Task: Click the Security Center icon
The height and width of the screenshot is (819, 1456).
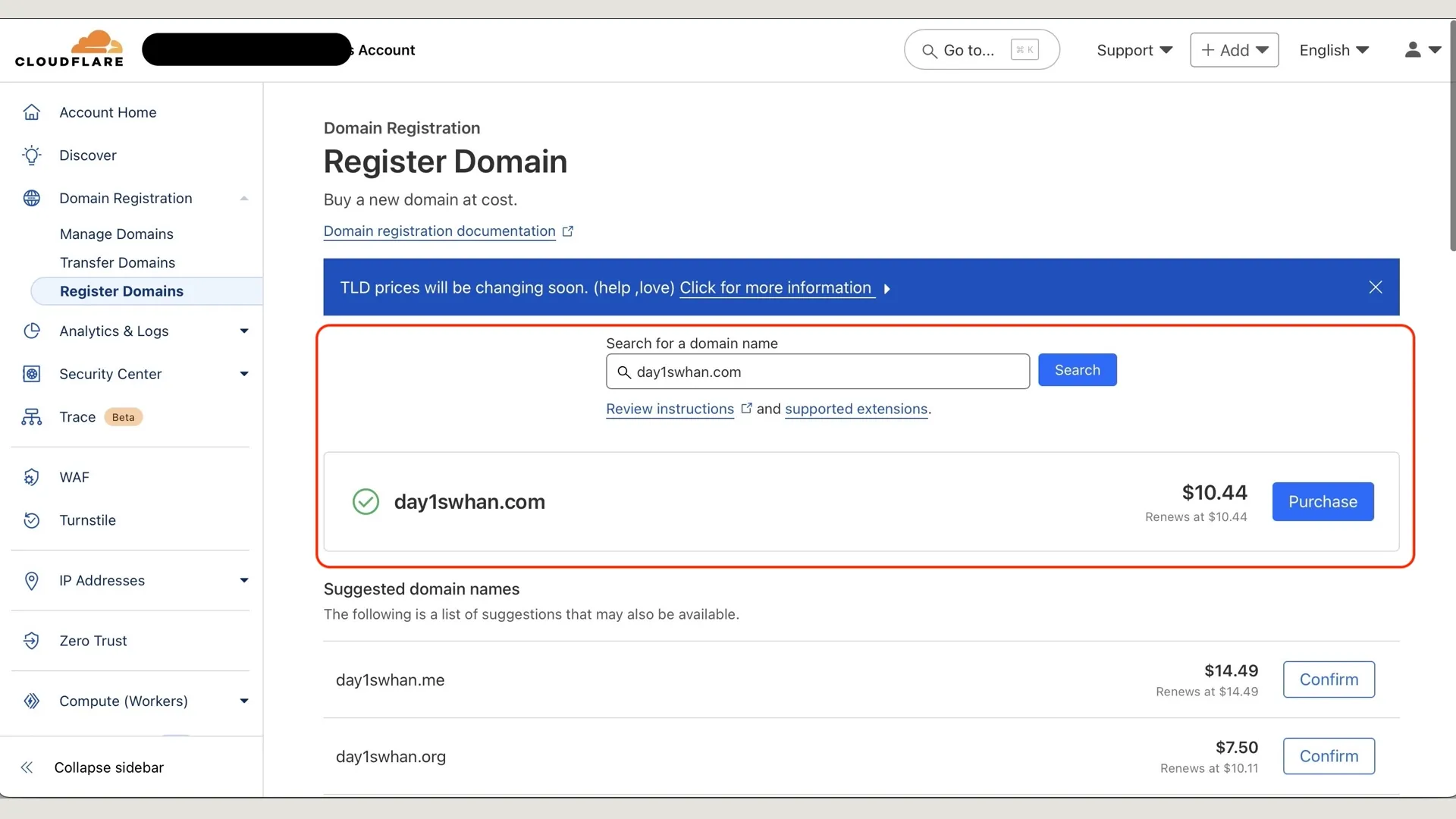Action: click(x=31, y=374)
